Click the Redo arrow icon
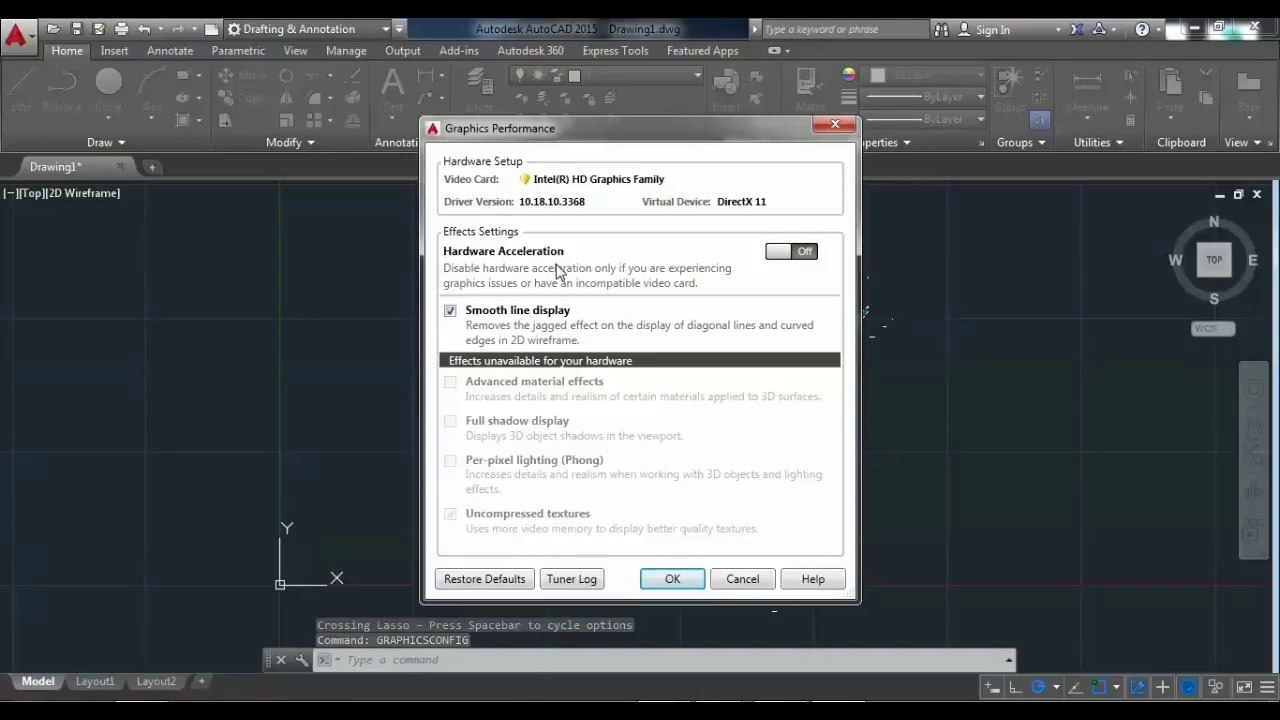Image resolution: width=1280 pixels, height=720 pixels. (178, 29)
